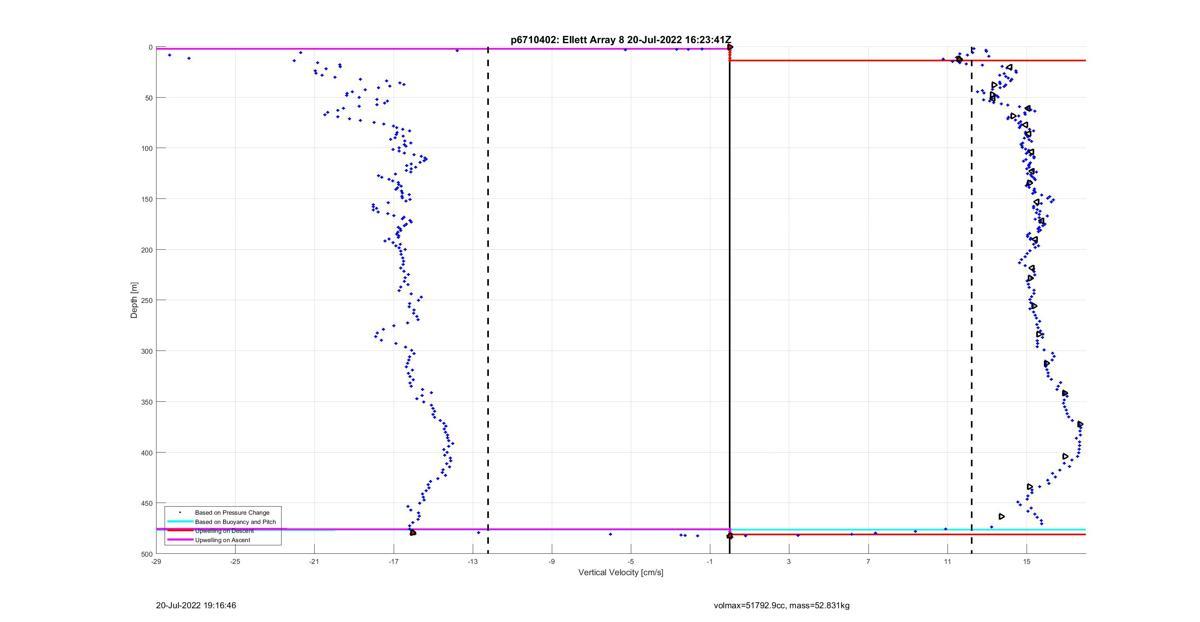
Task: Click the y-axis tick label 500
Action: (146, 554)
